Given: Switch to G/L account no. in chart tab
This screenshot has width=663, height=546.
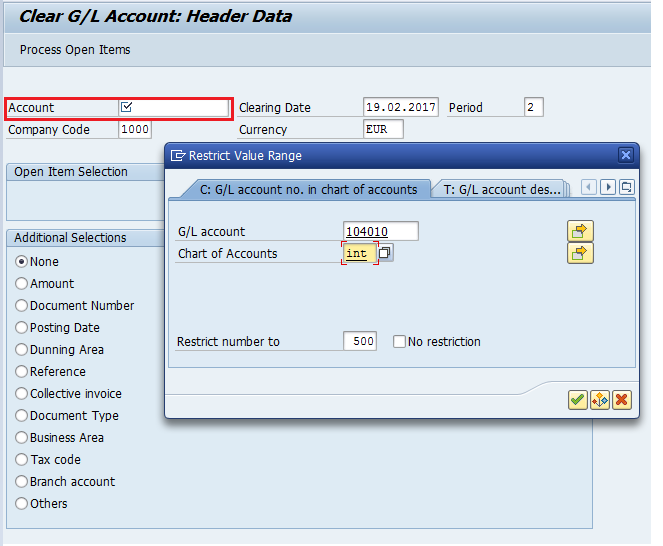Looking at the screenshot, I should [308, 189].
